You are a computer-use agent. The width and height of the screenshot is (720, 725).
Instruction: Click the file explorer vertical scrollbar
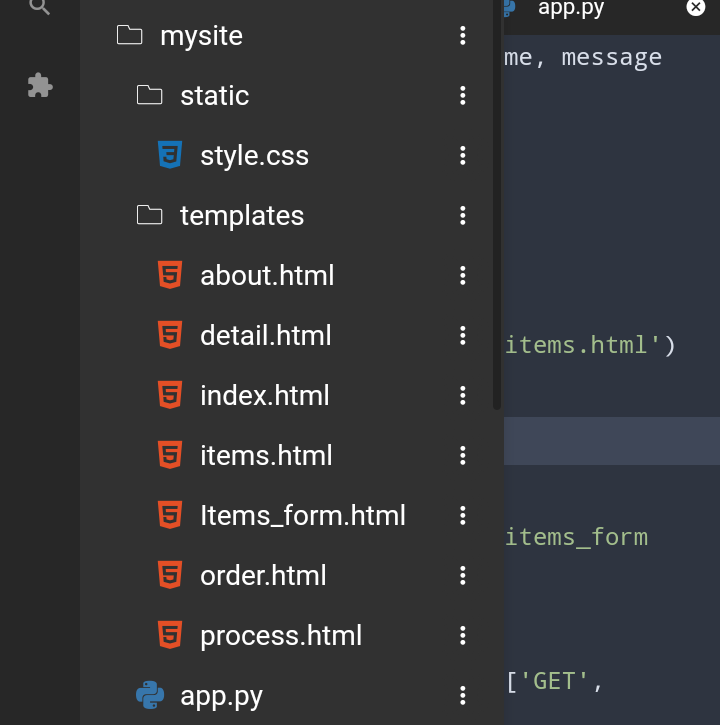click(x=497, y=203)
